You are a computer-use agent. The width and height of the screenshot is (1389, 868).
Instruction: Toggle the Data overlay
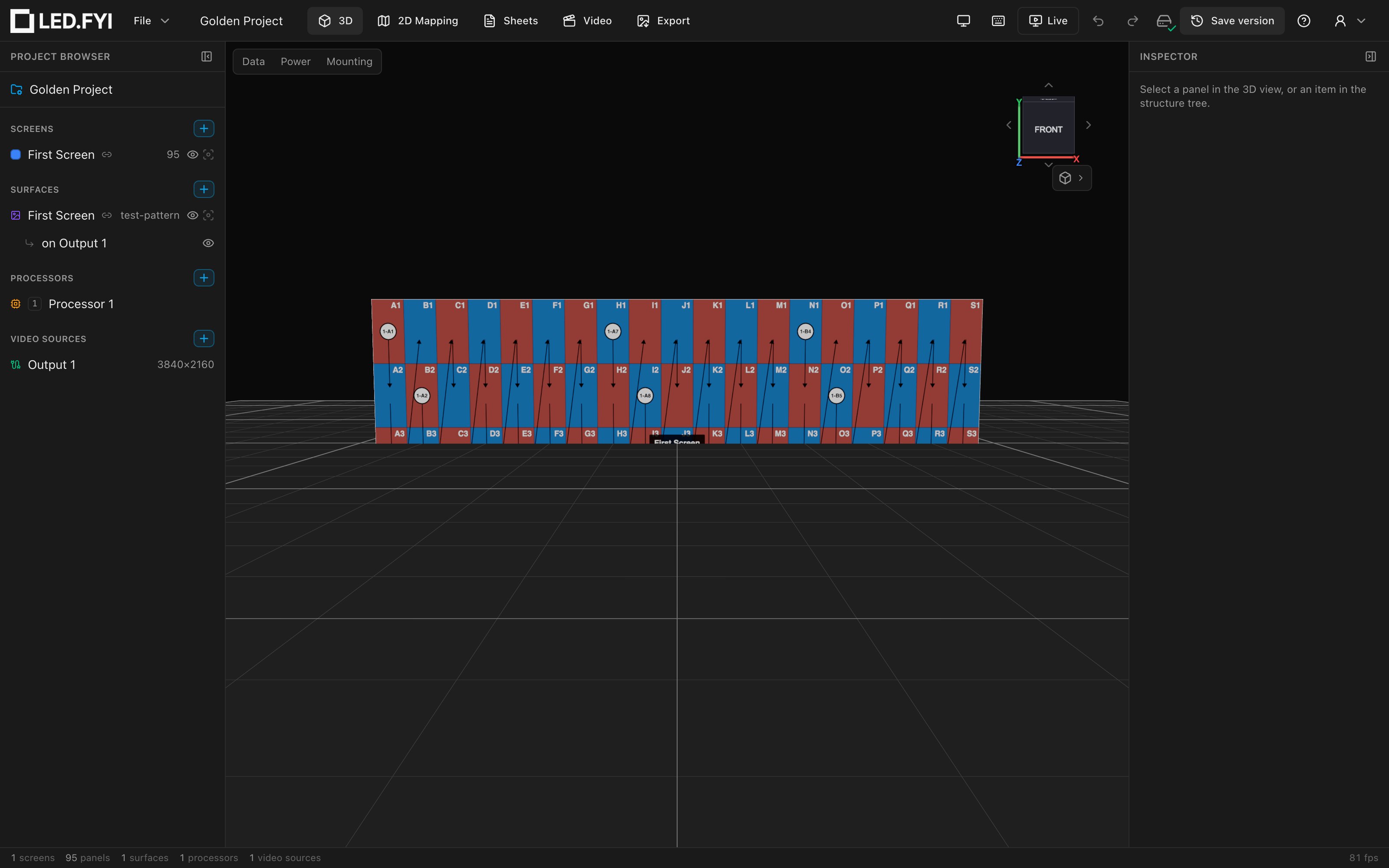point(253,62)
